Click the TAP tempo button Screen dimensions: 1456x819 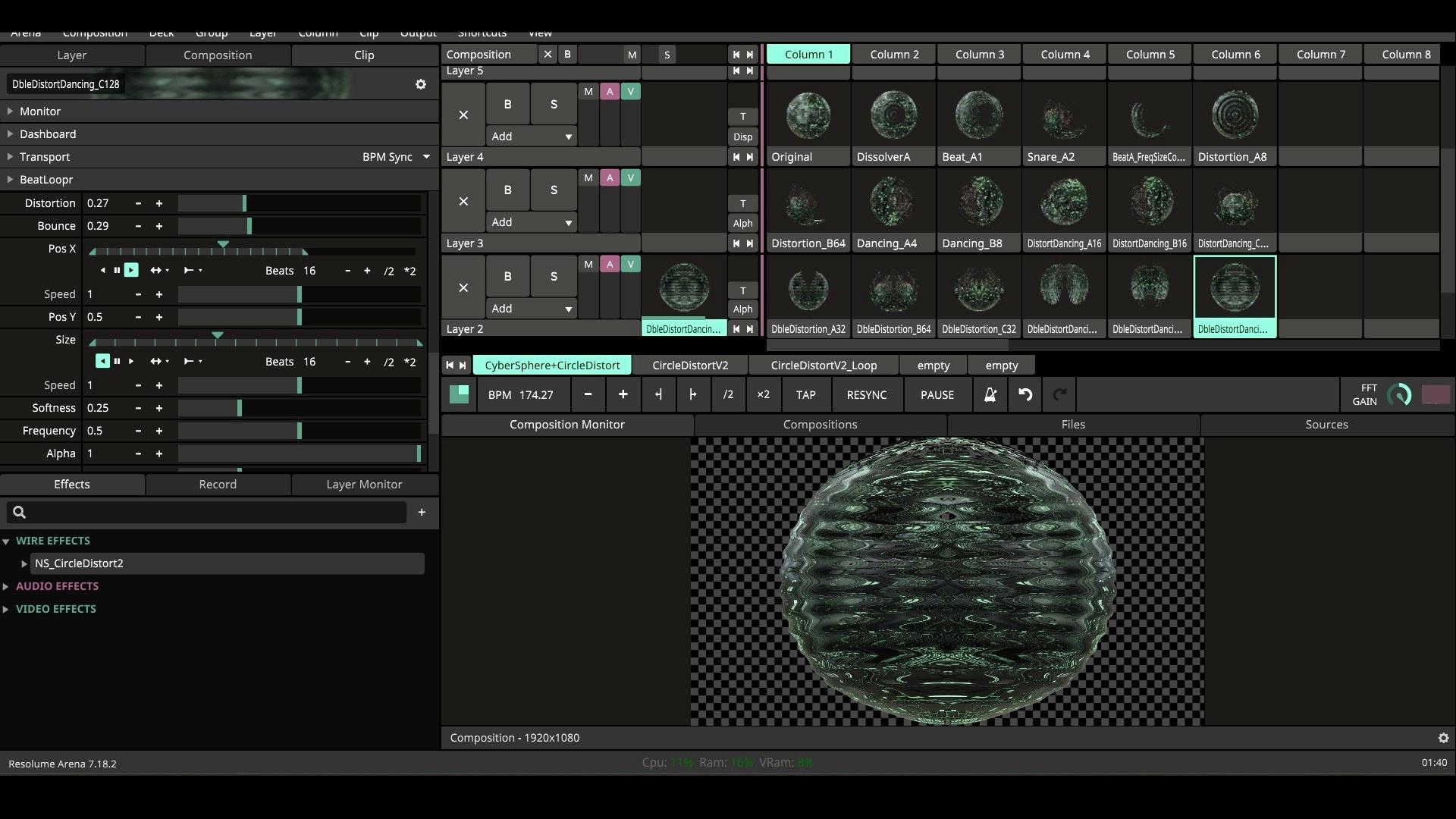[x=805, y=395]
